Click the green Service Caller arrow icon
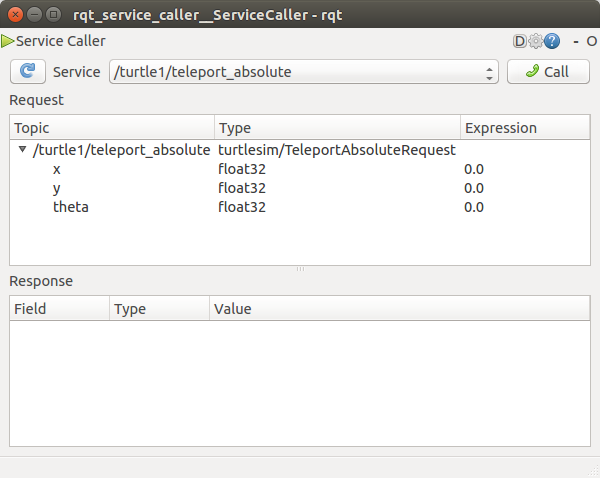 (x=8, y=41)
